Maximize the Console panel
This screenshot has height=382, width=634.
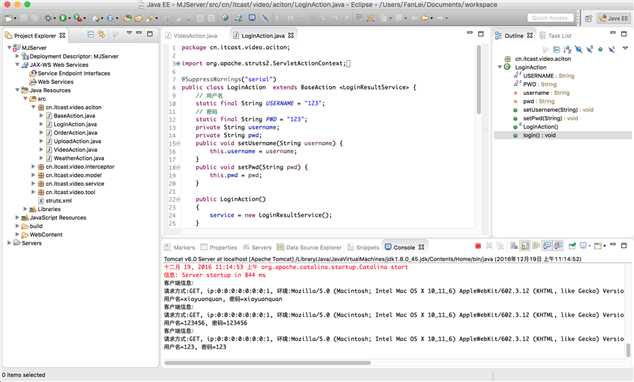tap(624, 245)
